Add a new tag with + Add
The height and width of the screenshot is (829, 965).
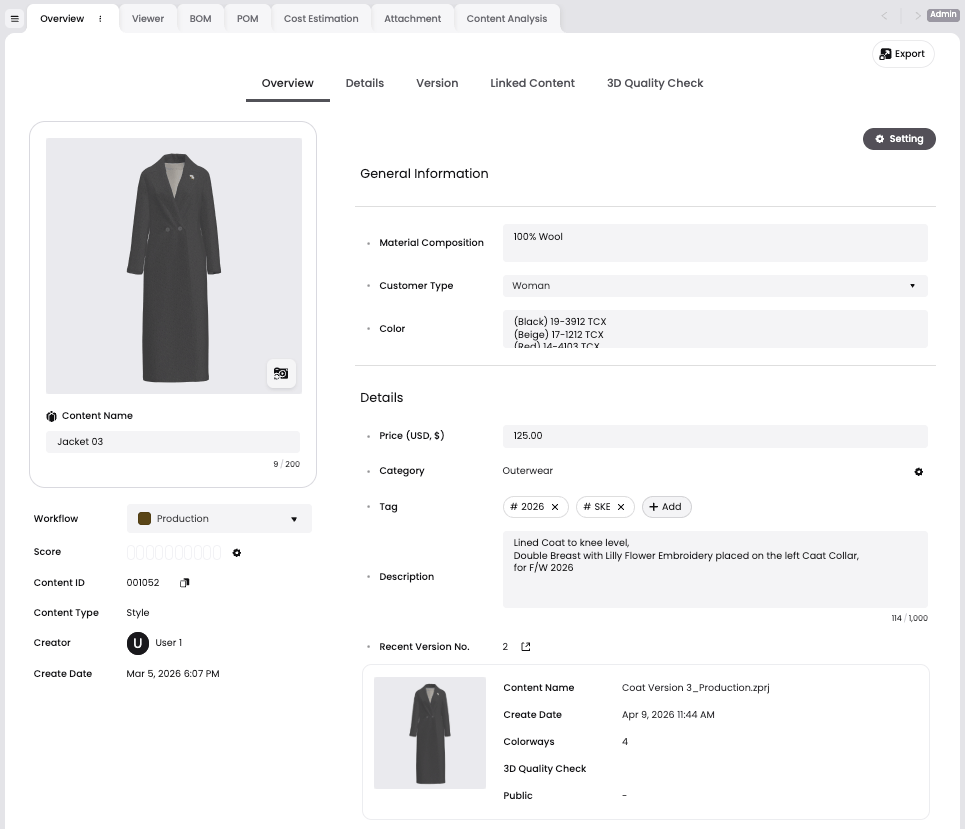666,507
